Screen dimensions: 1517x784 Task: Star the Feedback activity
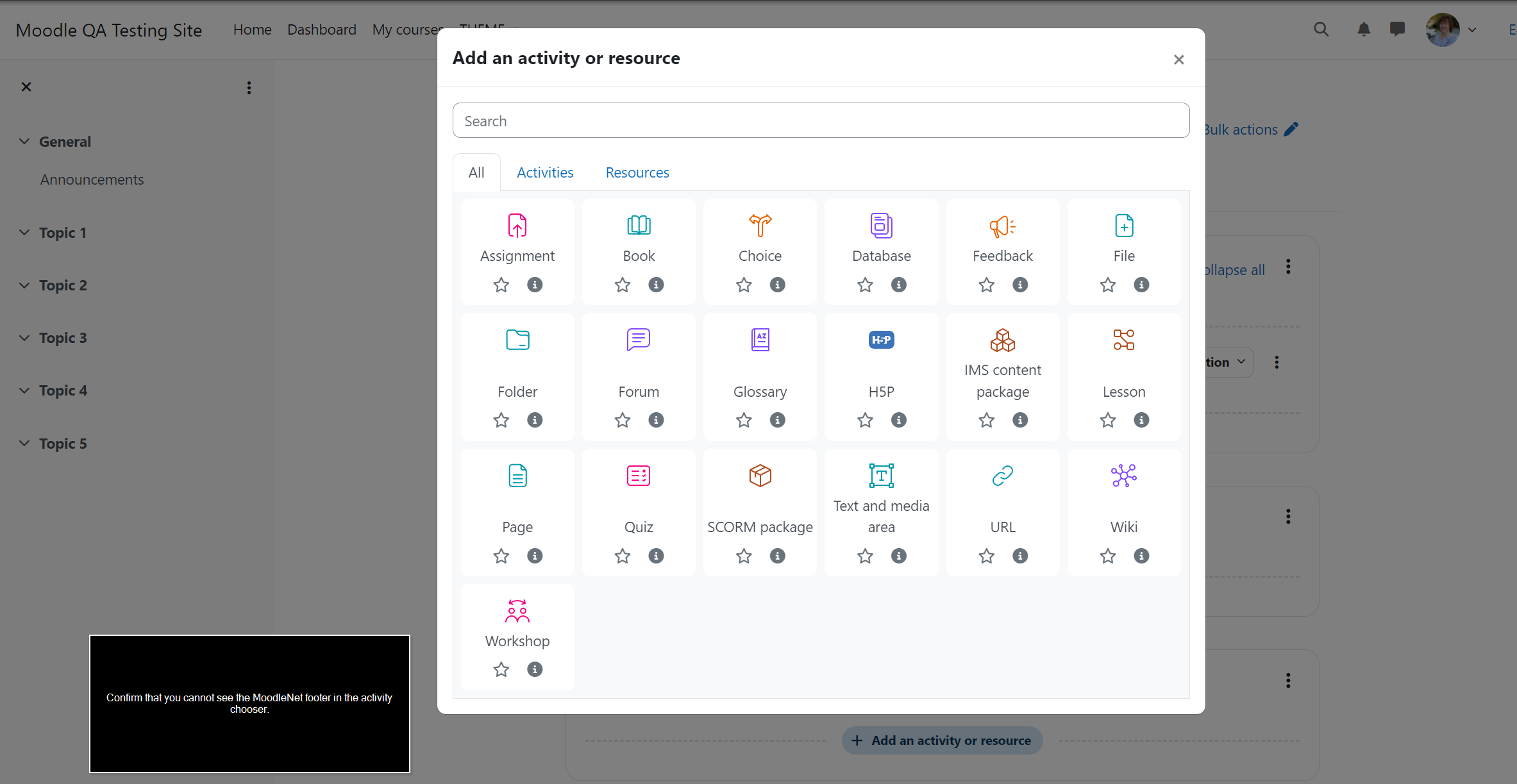tap(986, 285)
